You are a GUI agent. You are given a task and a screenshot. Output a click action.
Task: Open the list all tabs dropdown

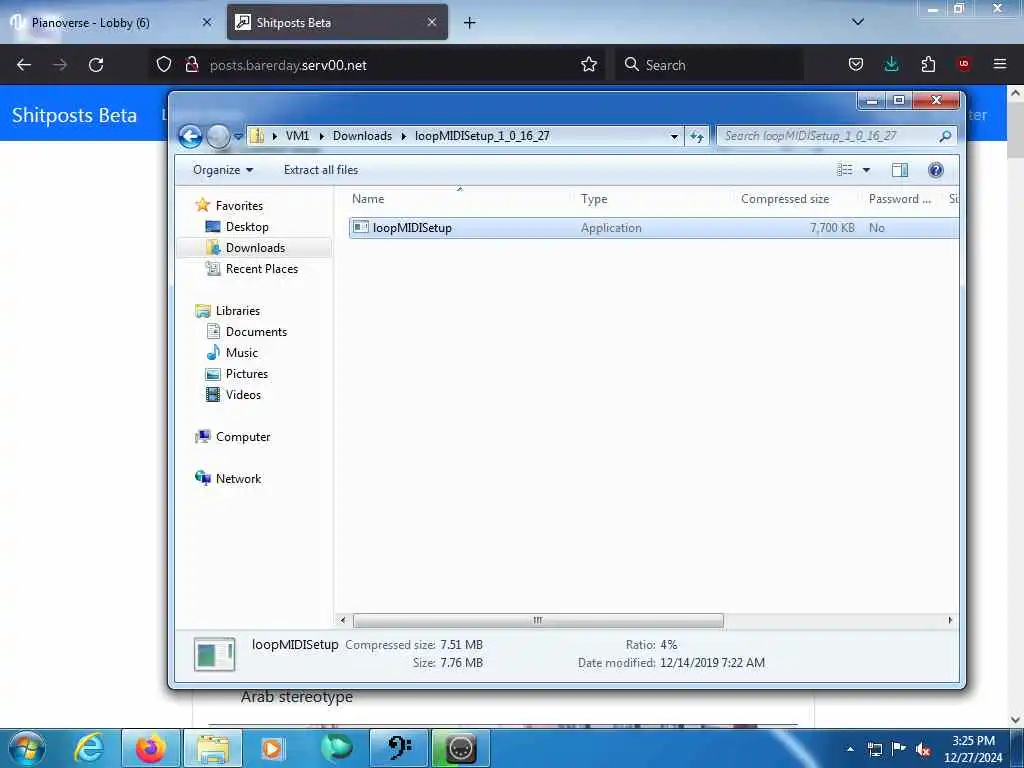pos(858,22)
